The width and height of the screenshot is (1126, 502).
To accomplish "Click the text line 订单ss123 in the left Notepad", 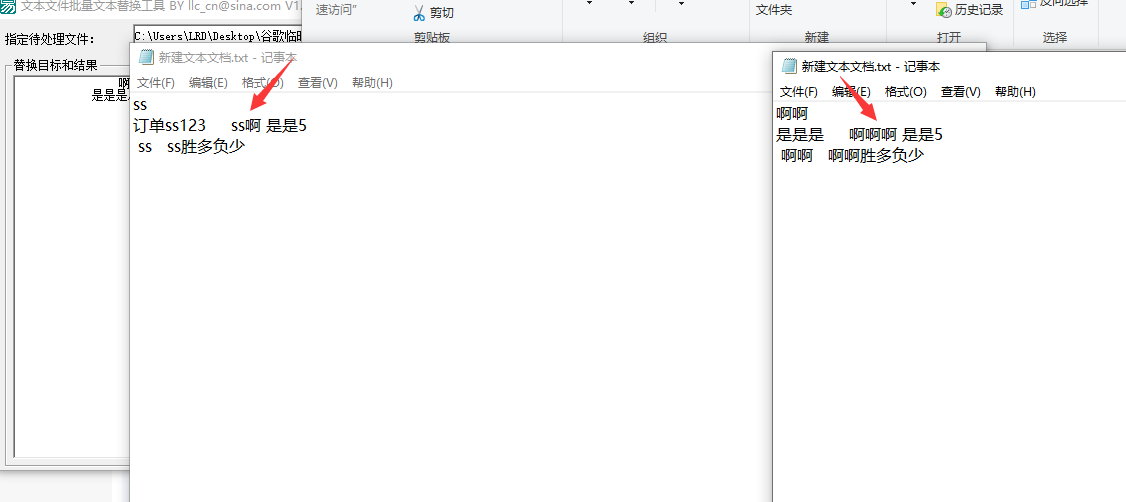I will pos(169,126).
